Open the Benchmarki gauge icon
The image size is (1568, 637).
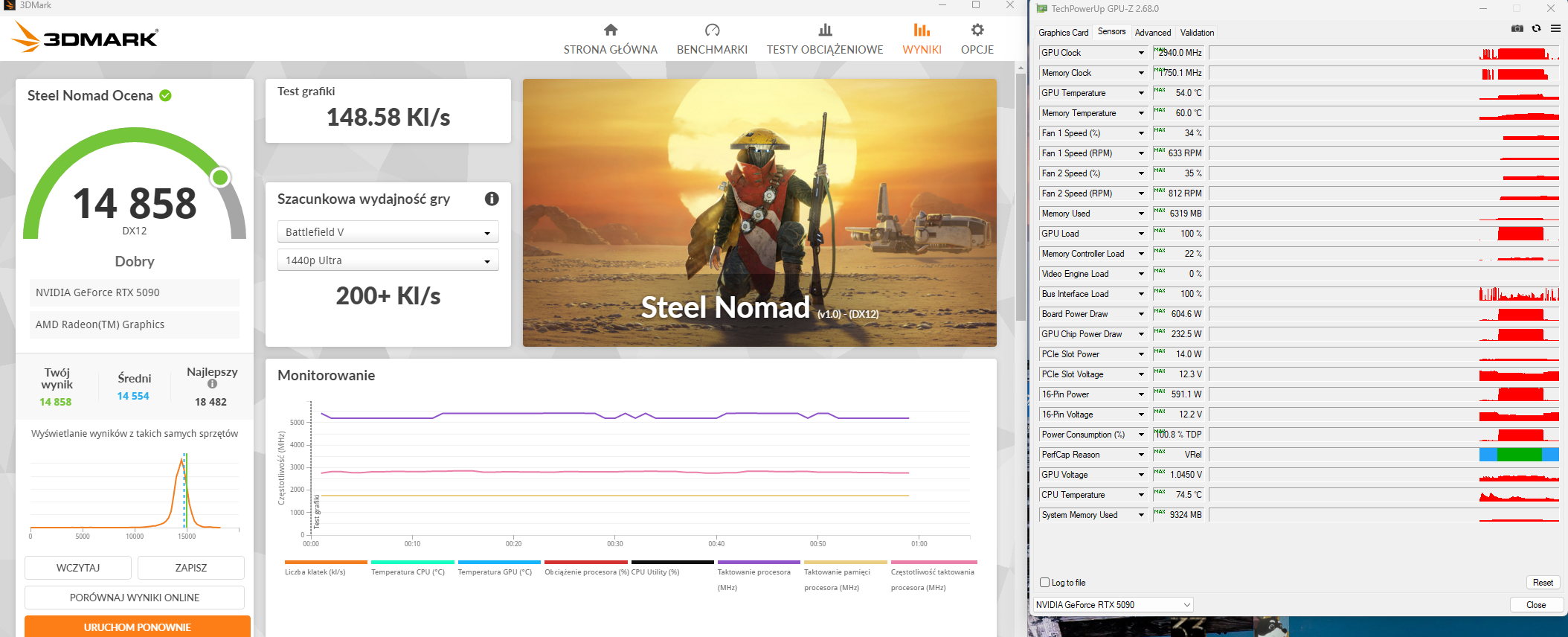(712, 31)
